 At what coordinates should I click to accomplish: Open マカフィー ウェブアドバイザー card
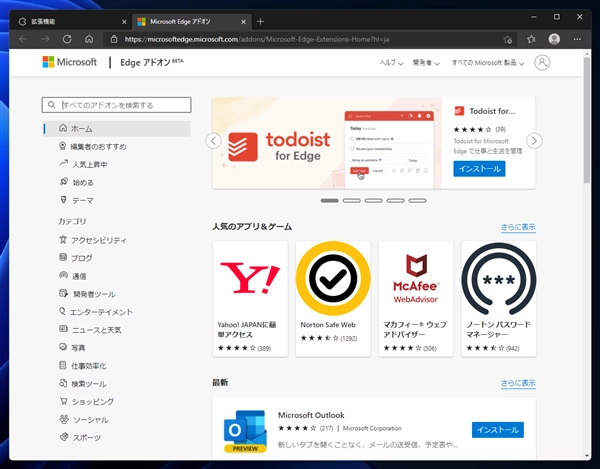[x=416, y=299]
